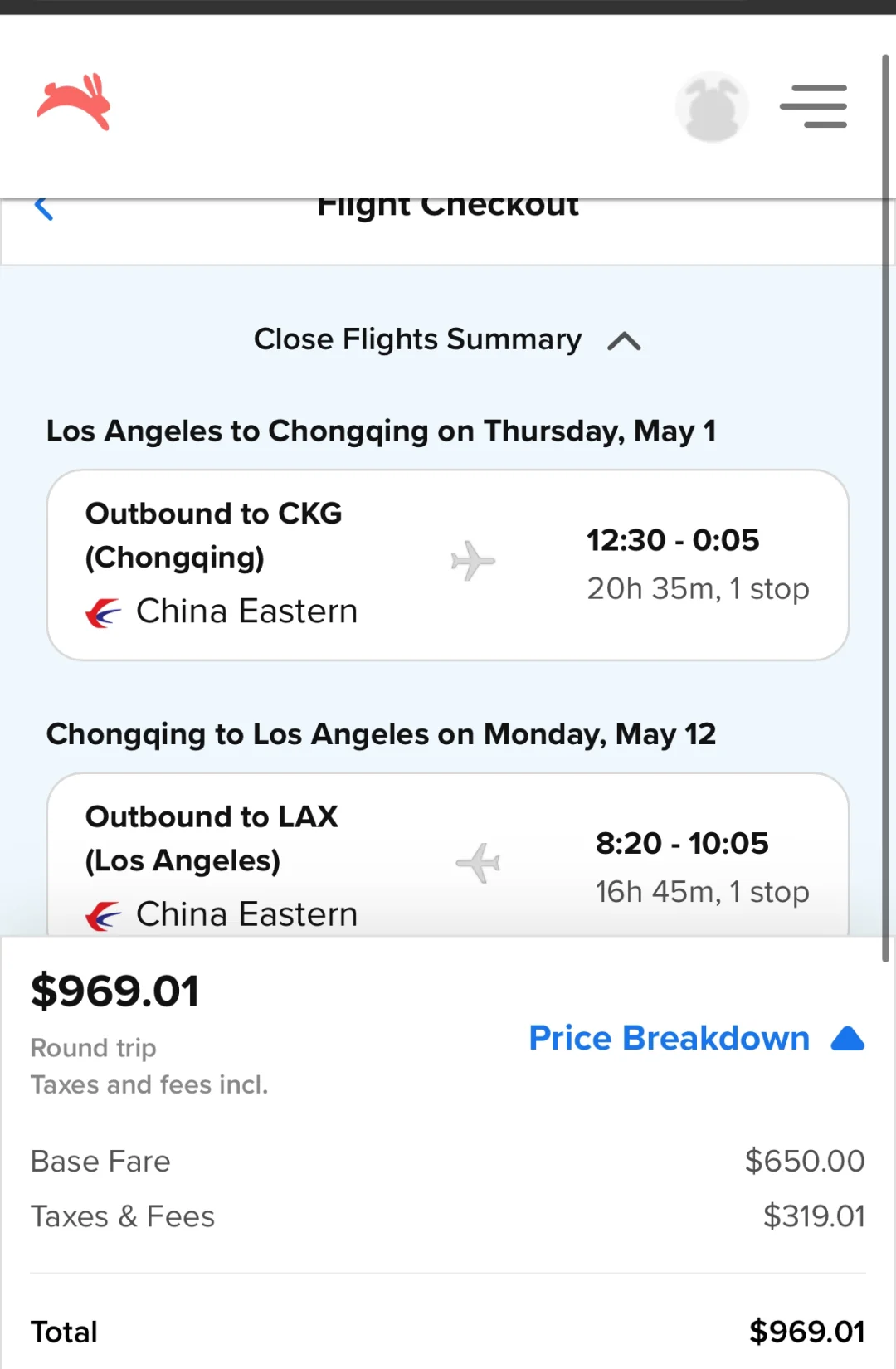Click the Taxes & Fees row label
Screen dimensions: 896x1369
click(x=123, y=1216)
